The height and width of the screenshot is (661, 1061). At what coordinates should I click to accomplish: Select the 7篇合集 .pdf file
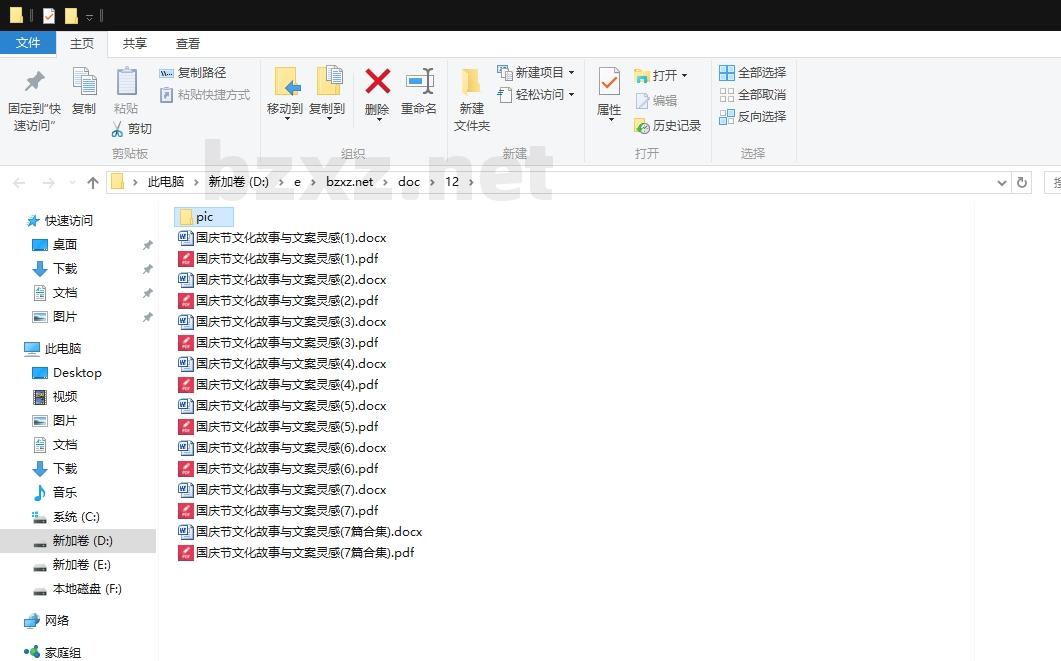coord(304,553)
